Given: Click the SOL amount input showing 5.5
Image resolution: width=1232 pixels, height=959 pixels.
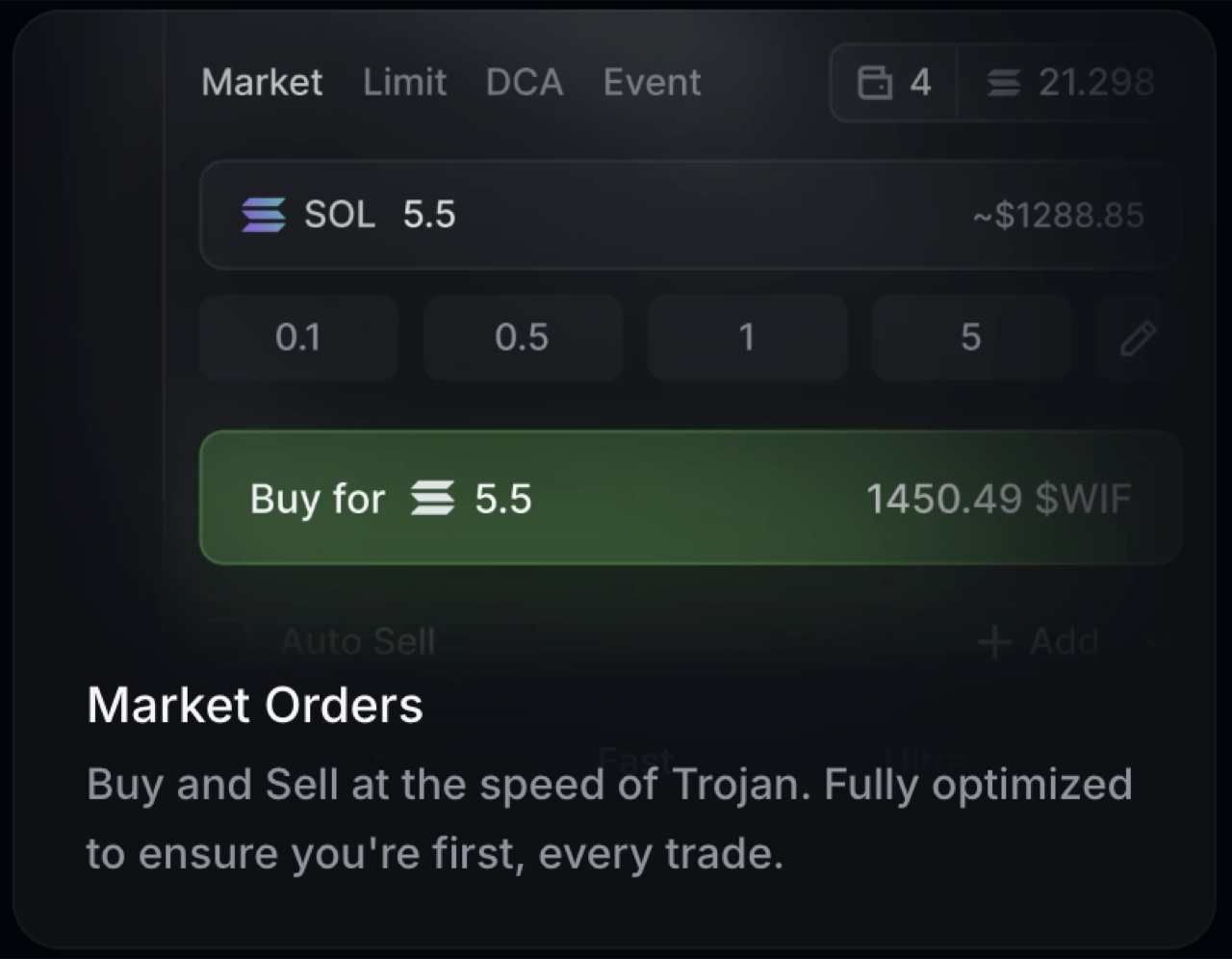Looking at the screenshot, I should (x=429, y=214).
